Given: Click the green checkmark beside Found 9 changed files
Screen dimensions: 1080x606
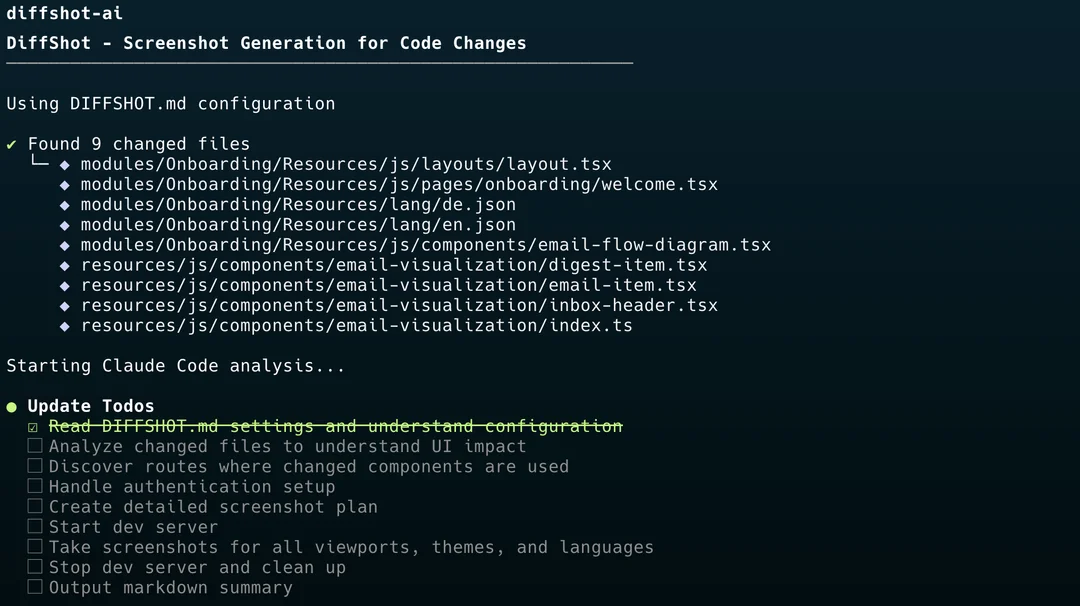Looking at the screenshot, I should (x=12, y=145).
